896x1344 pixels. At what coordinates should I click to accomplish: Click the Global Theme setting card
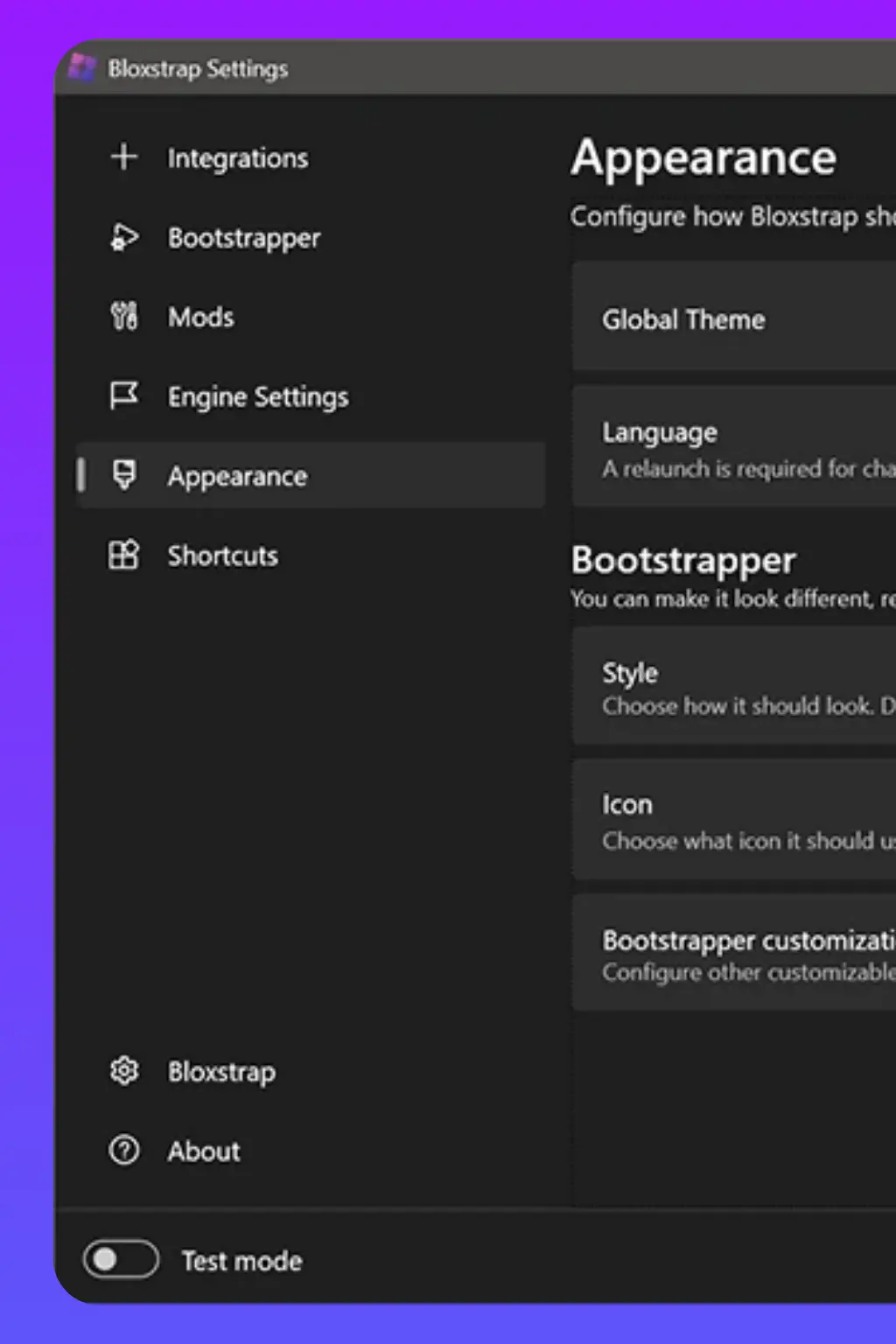tap(734, 316)
